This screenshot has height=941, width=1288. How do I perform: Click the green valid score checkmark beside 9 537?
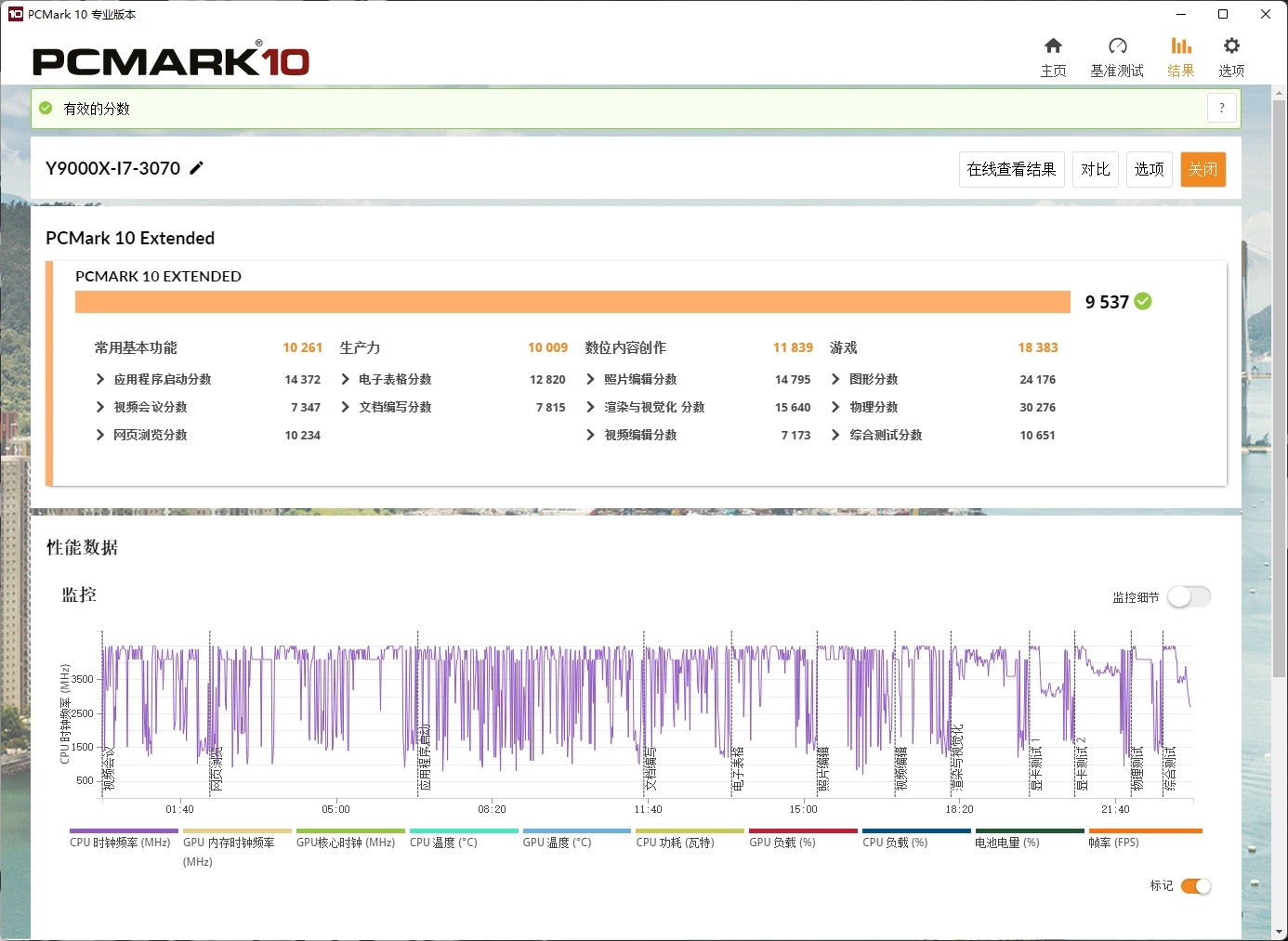click(1143, 301)
